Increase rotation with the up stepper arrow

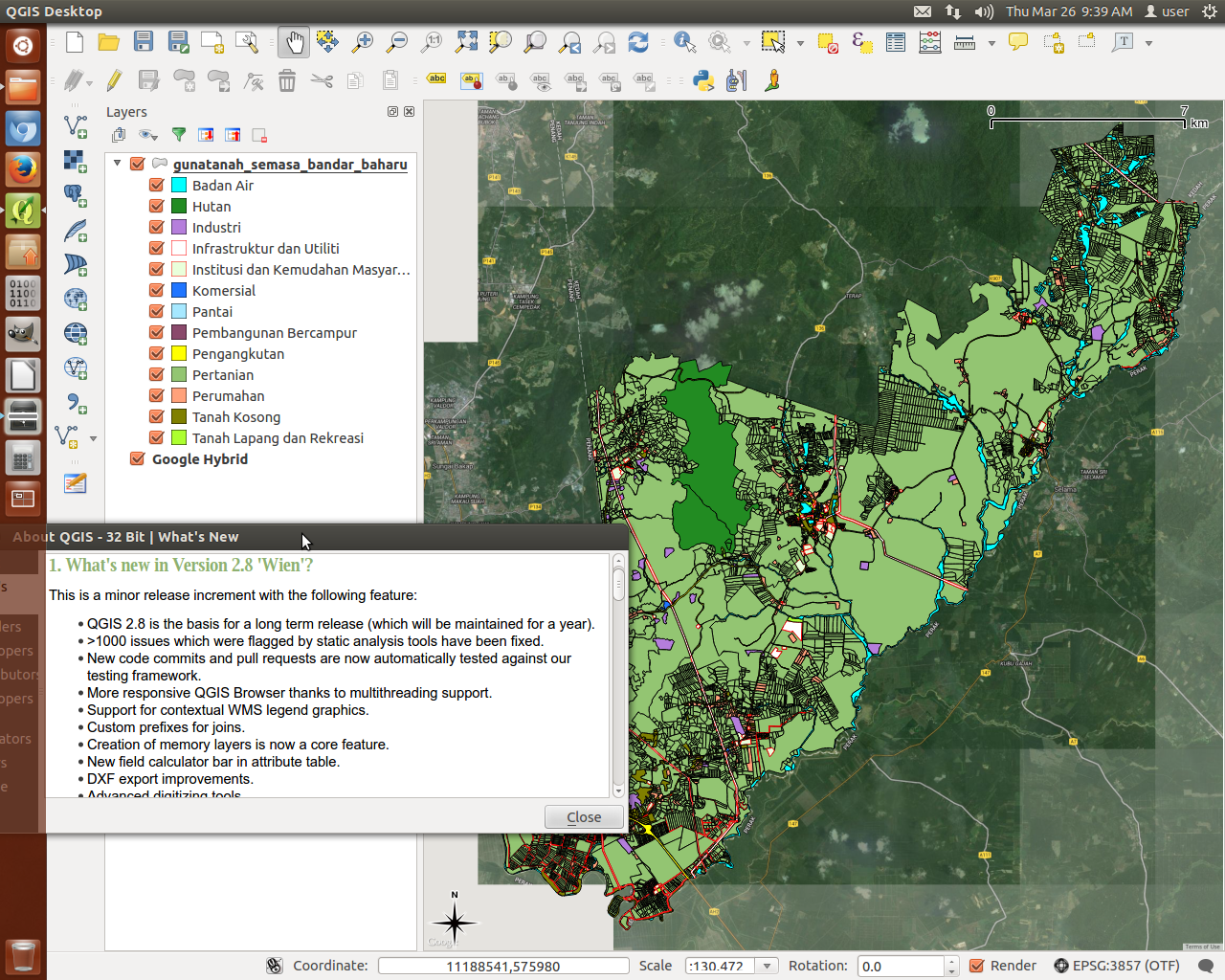(951, 962)
